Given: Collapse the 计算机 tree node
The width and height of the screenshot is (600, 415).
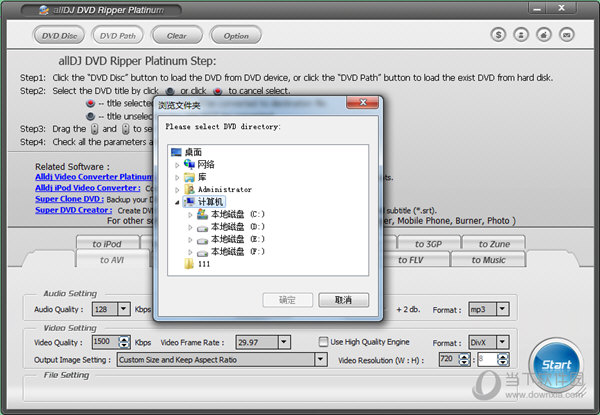Looking at the screenshot, I should pyautogui.click(x=177, y=202).
